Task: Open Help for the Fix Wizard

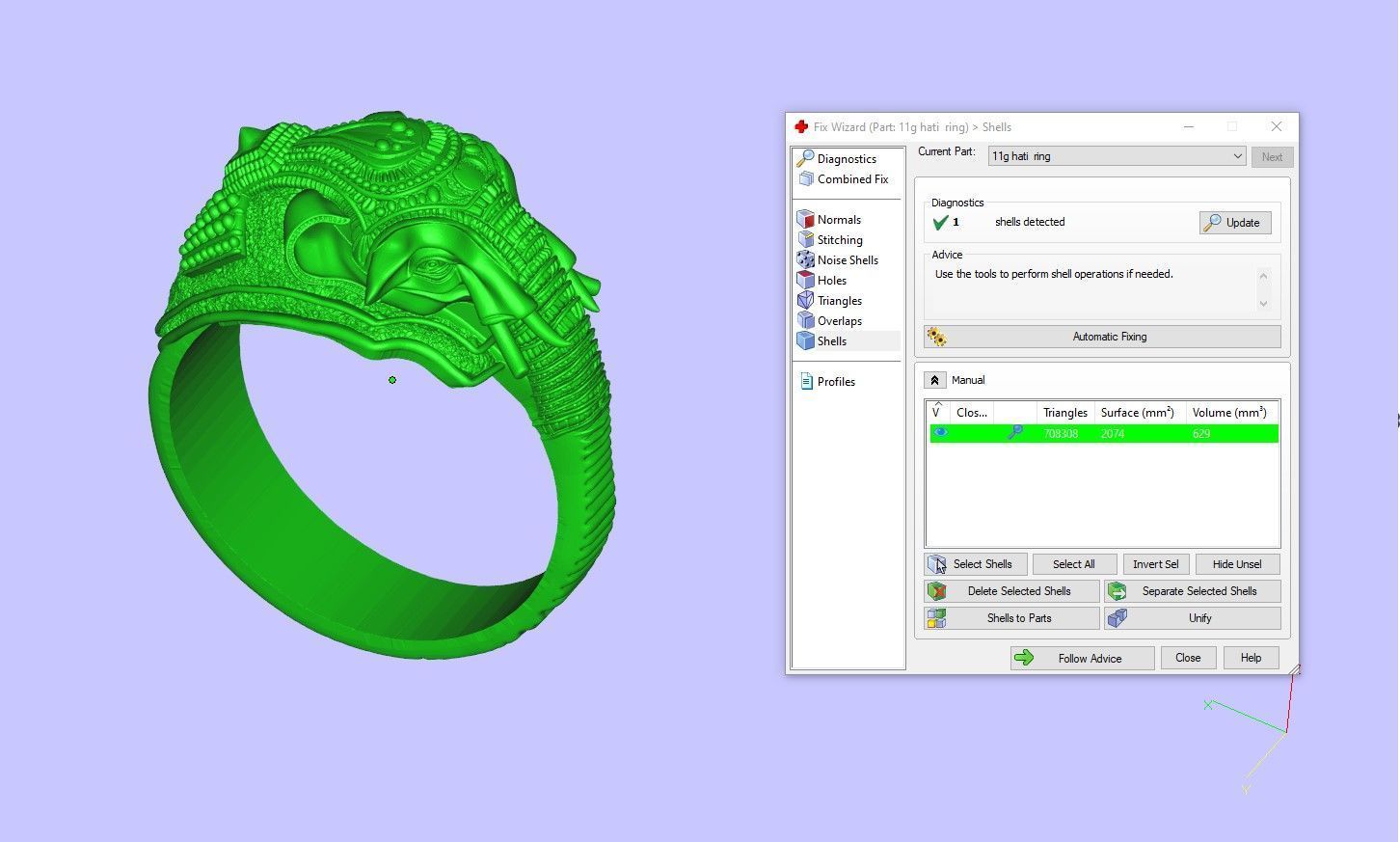Action: [x=1251, y=658]
